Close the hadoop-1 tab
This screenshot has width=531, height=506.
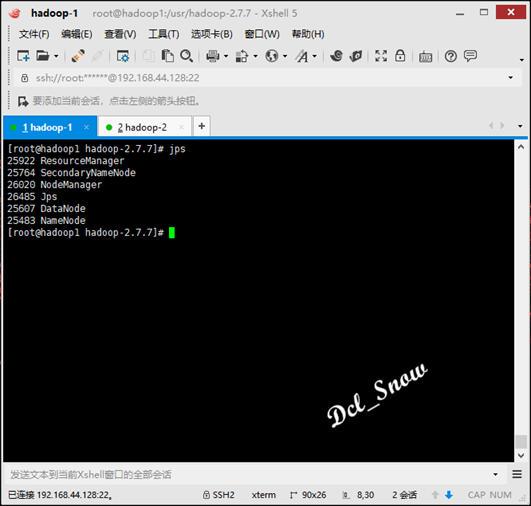pyautogui.click(x=86, y=127)
